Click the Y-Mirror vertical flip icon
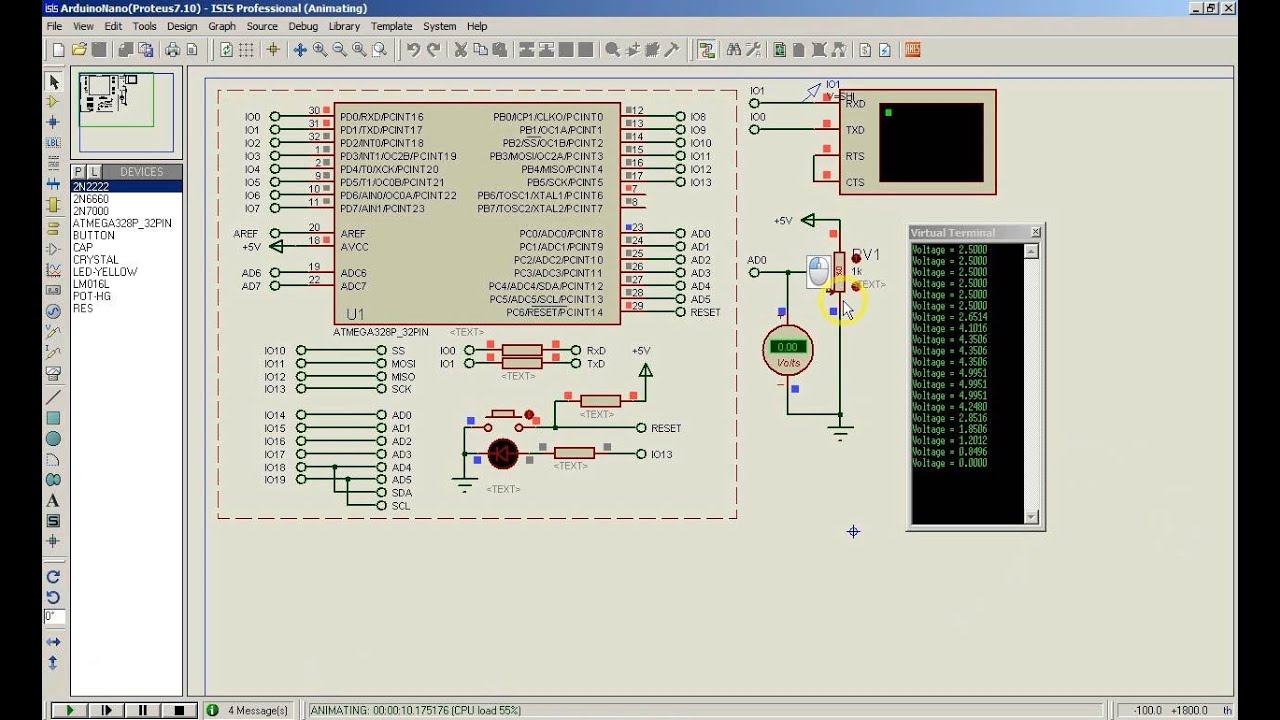The width and height of the screenshot is (1280, 720). tap(53, 663)
